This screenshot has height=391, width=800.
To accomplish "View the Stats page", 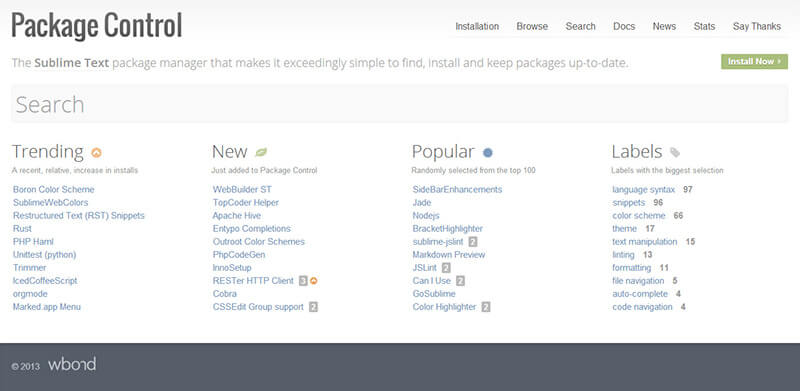I will point(704,27).
